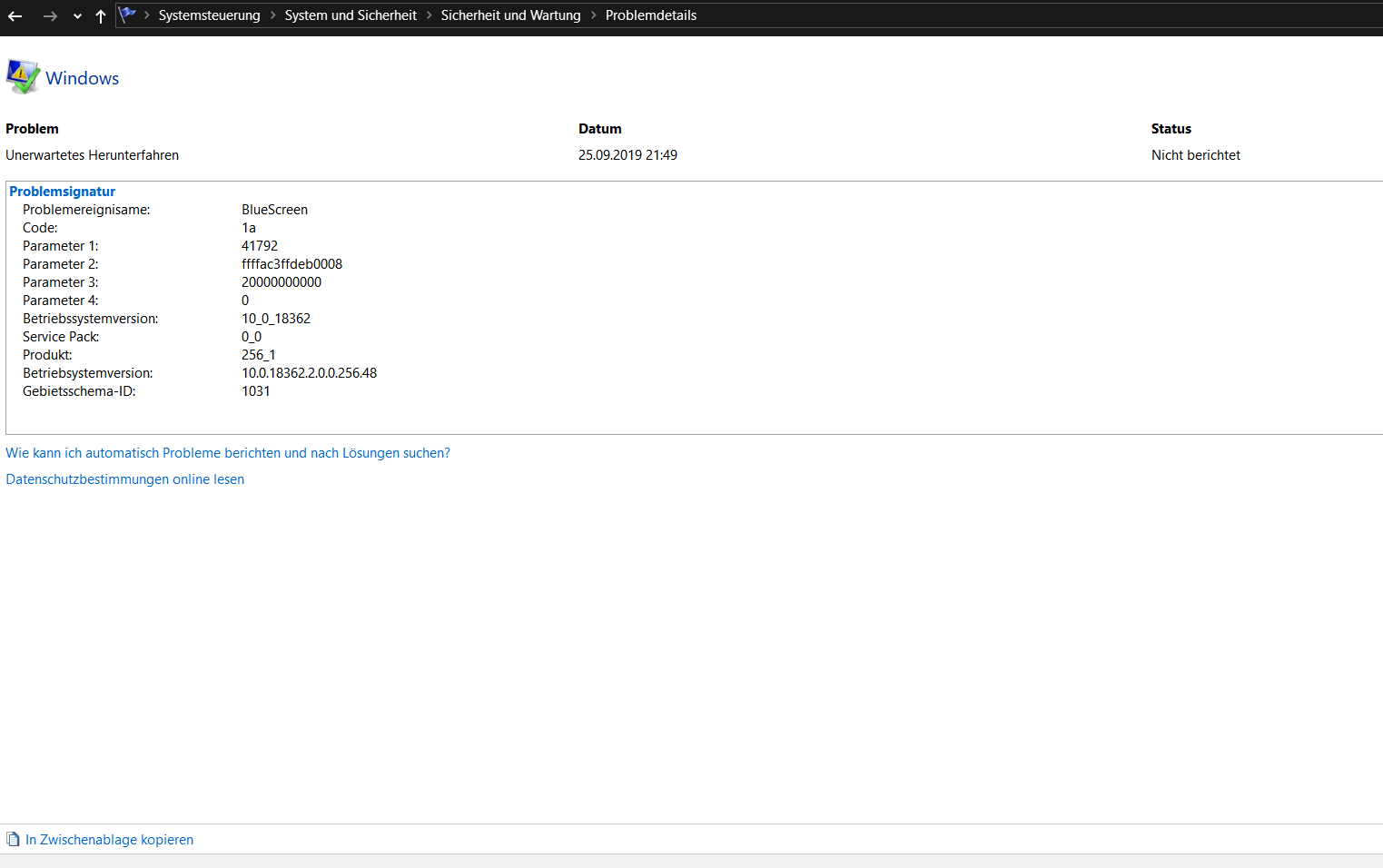
Task: Open System und Sicherheit breadcrumb
Action: [x=351, y=15]
